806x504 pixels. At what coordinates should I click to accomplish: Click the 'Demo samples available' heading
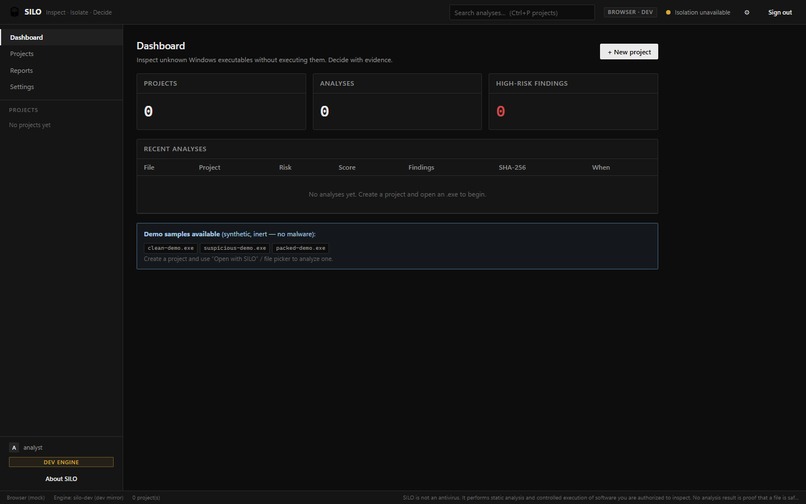coord(182,234)
